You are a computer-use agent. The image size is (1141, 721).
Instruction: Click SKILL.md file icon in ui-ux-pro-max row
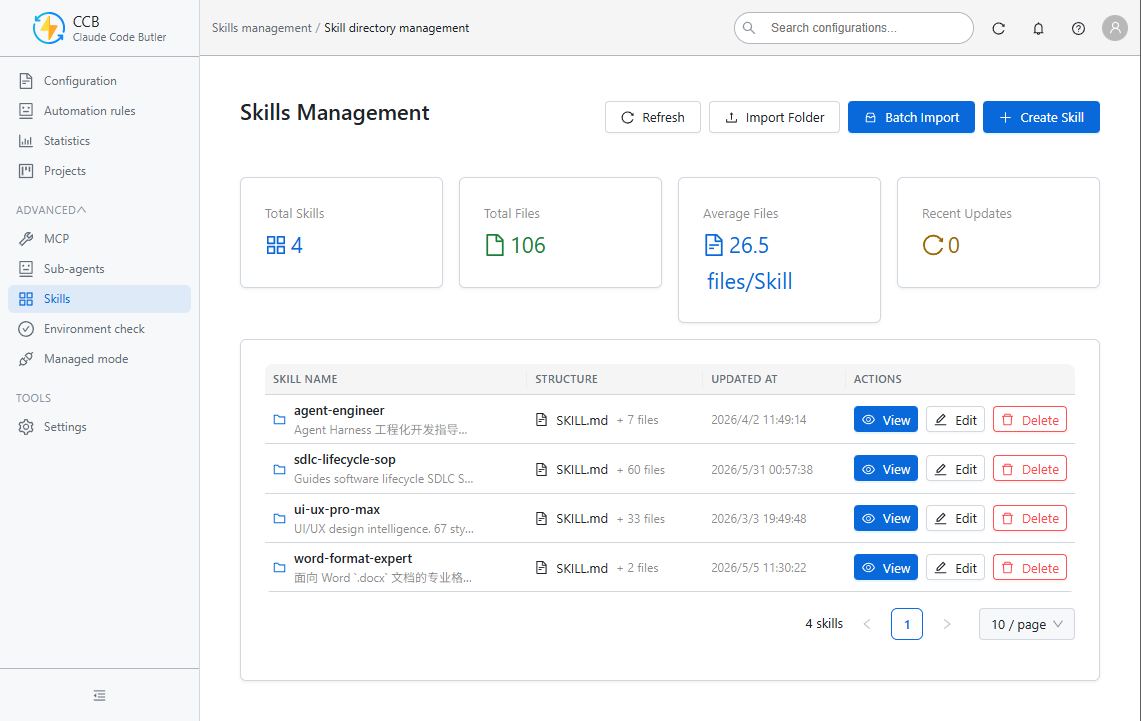click(x=541, y=519)
